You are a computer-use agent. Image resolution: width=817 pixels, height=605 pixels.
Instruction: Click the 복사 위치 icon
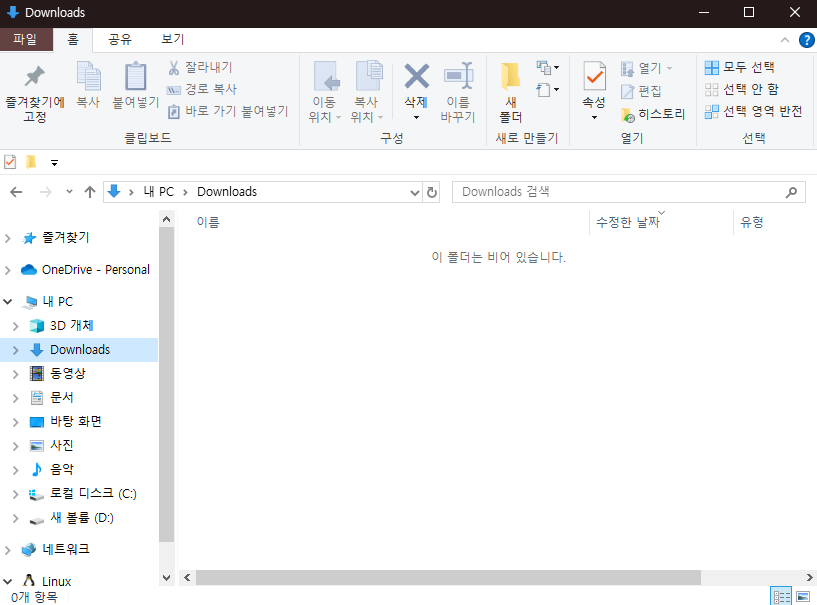pyautogui.click(x=369, y=76)
